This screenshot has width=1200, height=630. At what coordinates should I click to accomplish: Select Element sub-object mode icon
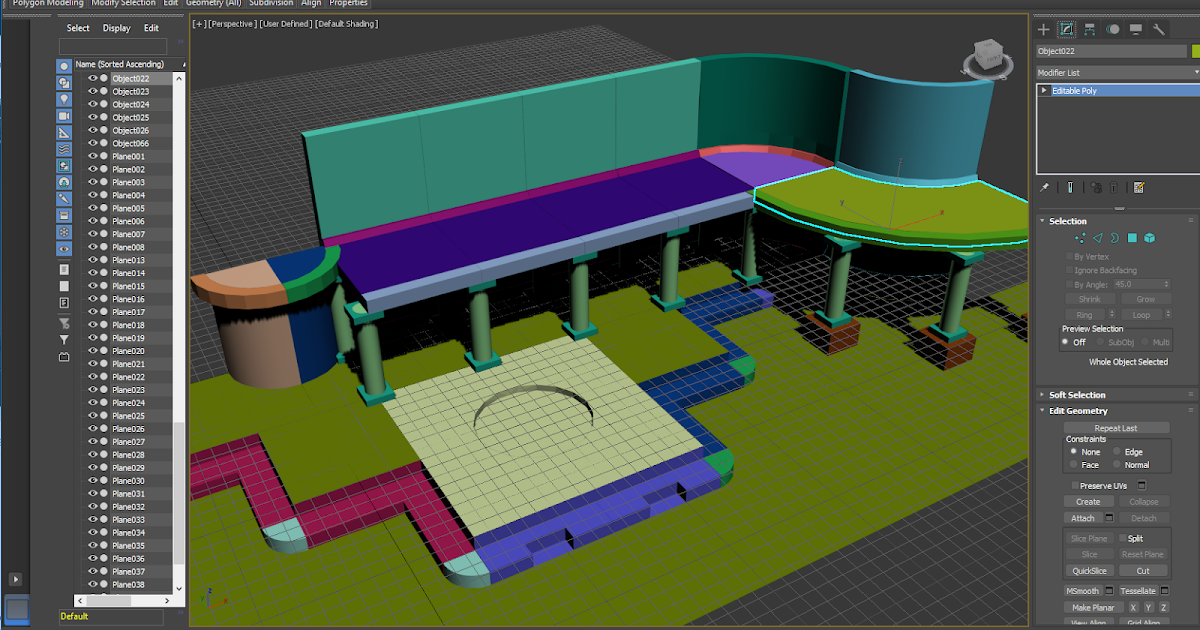(1148, 237)
